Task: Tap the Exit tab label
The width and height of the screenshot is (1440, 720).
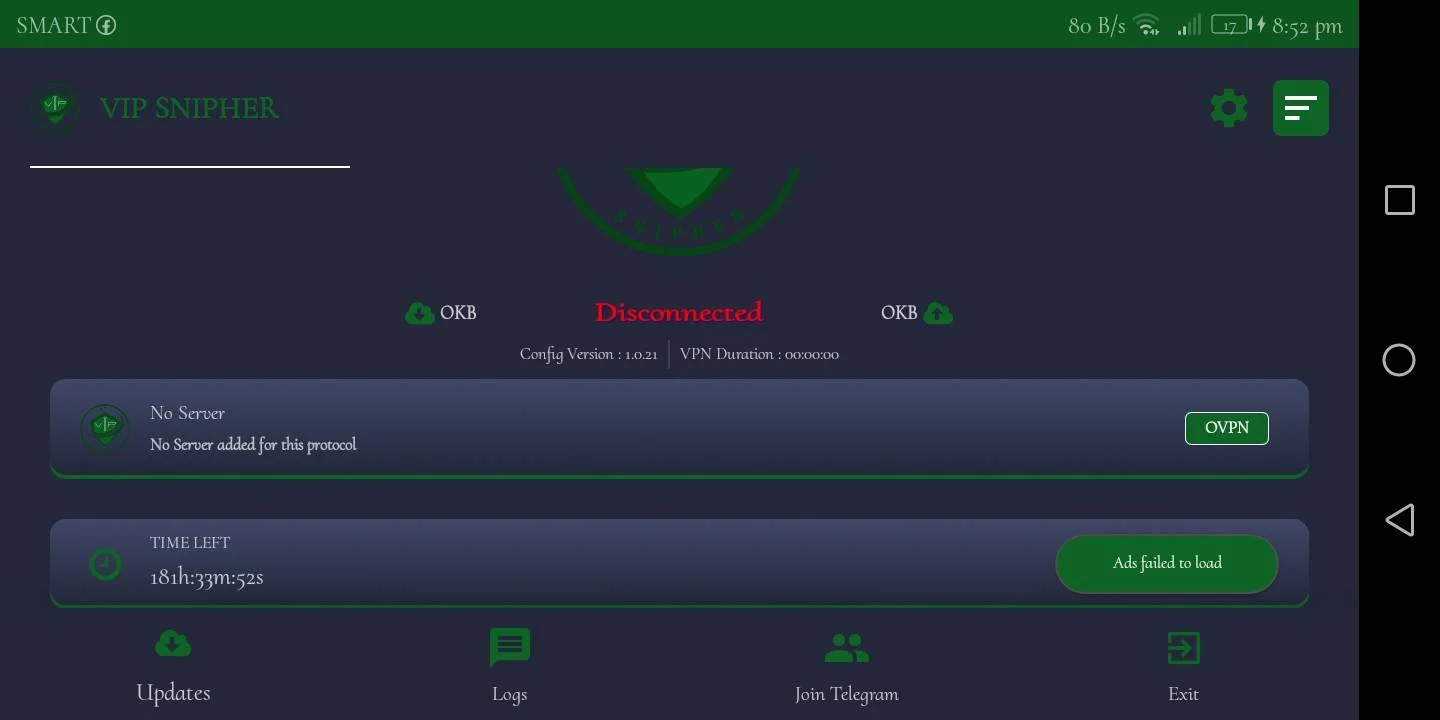Action: pyautogui.click(x=1184, y=694)
